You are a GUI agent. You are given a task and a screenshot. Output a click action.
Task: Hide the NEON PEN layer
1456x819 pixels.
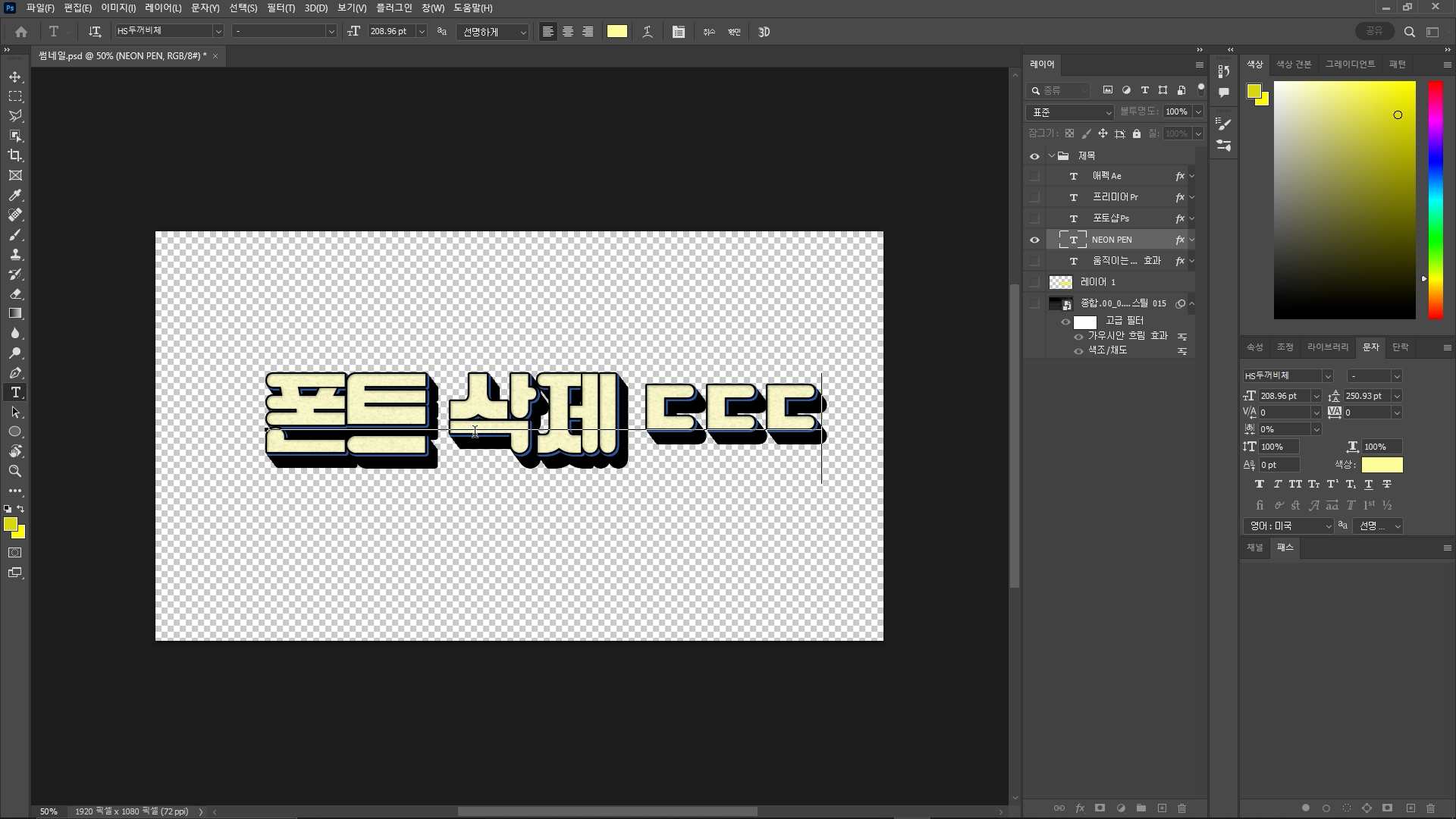click(x=1034, y=240)
